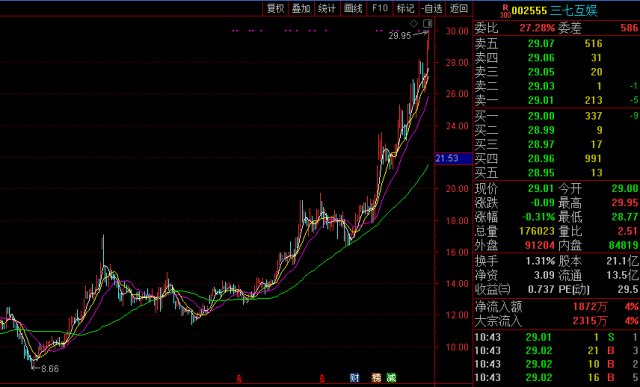Click the 10:43 trade tick with volume 21
The height and width of the screenshot is (387, 640).
(556, 351)
